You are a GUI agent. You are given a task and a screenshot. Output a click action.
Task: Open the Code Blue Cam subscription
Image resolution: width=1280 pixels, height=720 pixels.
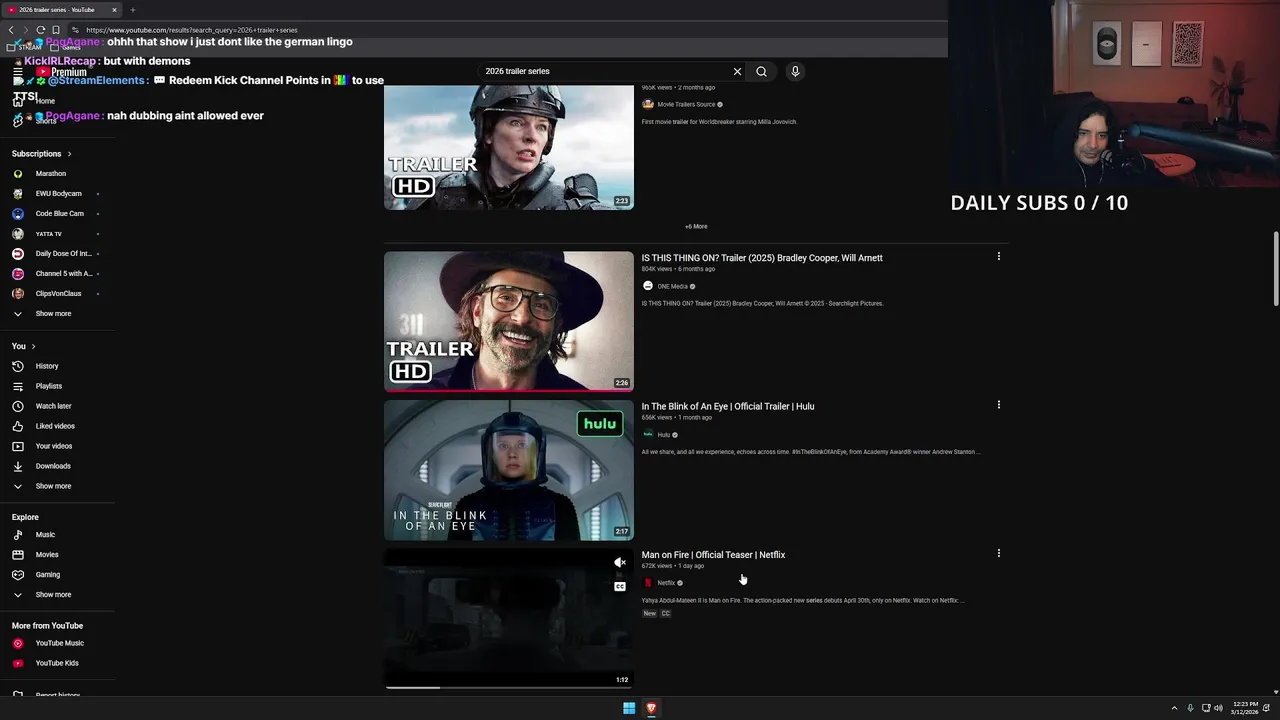click(59, 214)
